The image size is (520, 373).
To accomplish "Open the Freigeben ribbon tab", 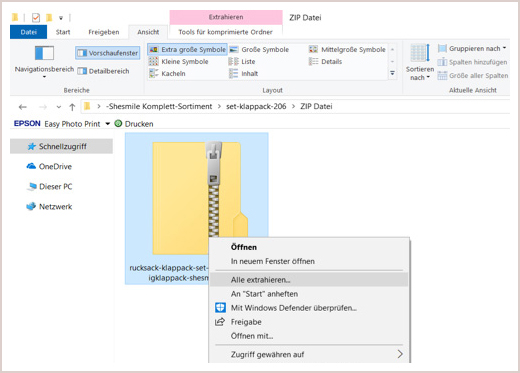I will [103, 32].
